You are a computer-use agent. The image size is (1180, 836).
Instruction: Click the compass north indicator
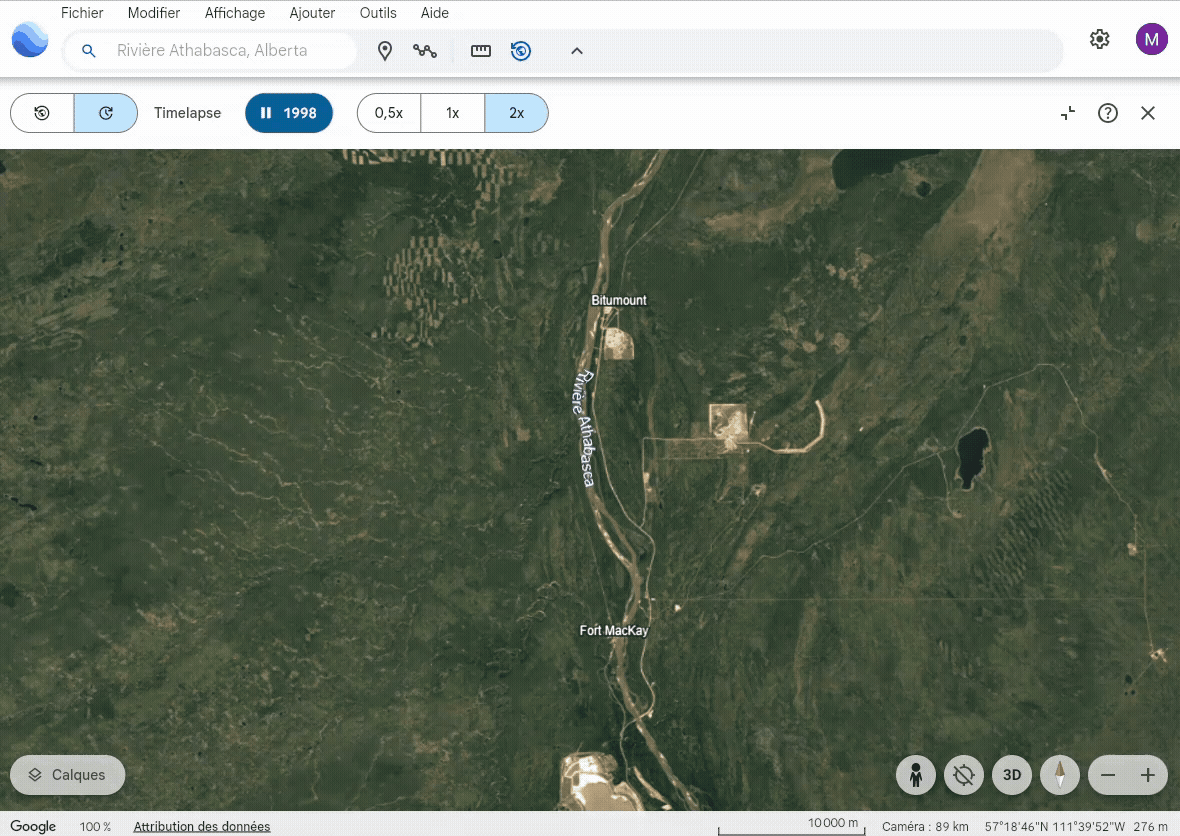(1060, 775)
